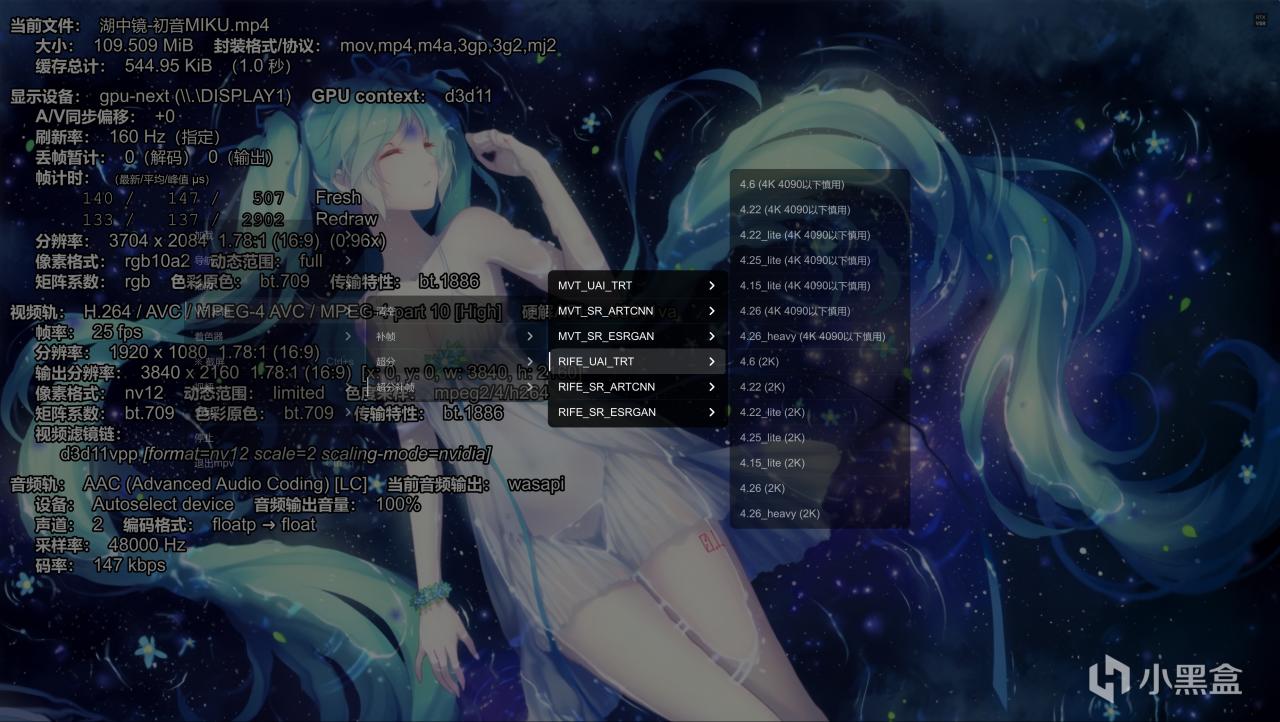The height and width of the screenshot is (722, 1280).
Task: Click the Autoselect device audio value
Action: 163,505
